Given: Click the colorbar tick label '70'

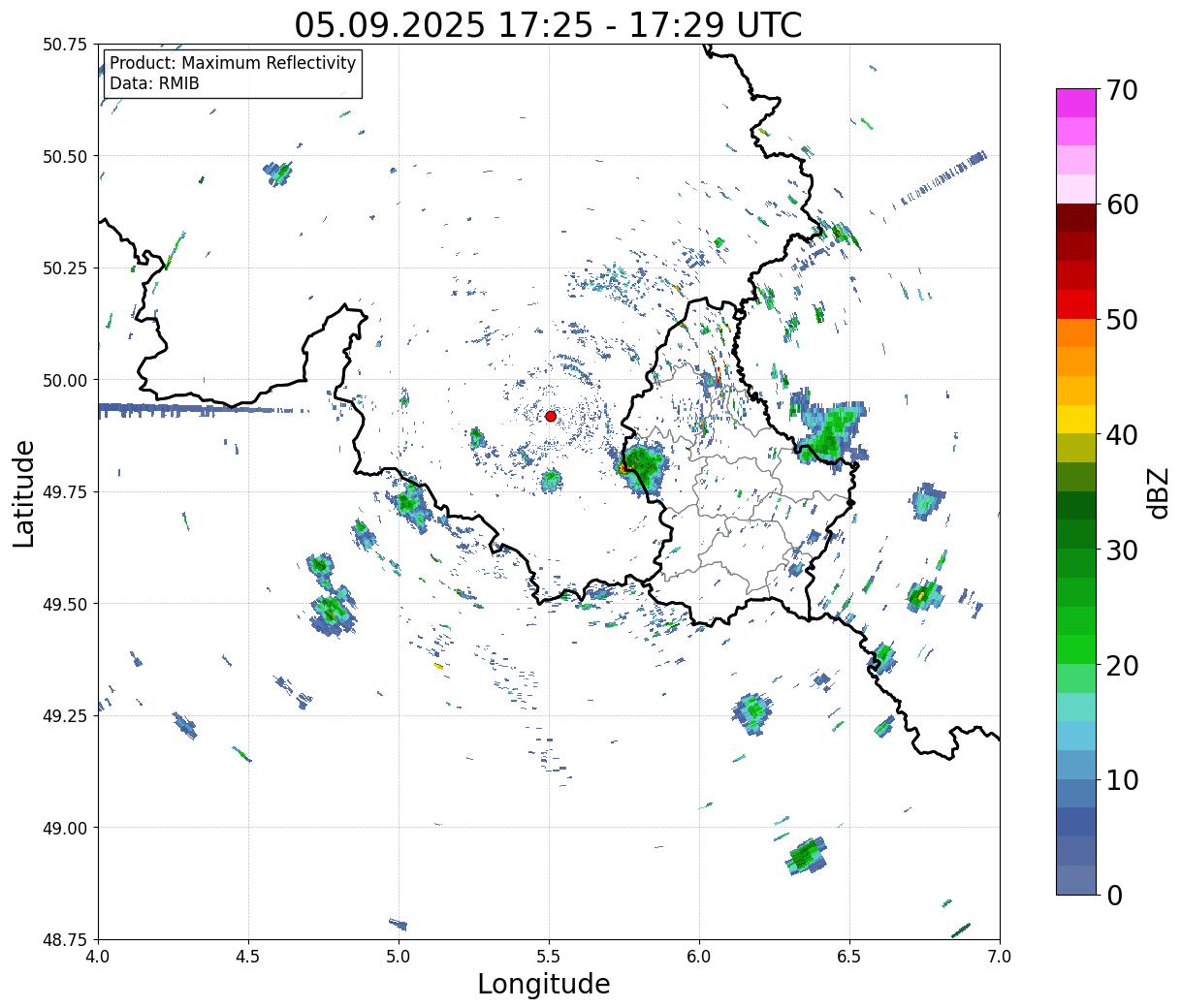Looking at the screenshot, I should pyautogui.click(x=1121, y=90).
